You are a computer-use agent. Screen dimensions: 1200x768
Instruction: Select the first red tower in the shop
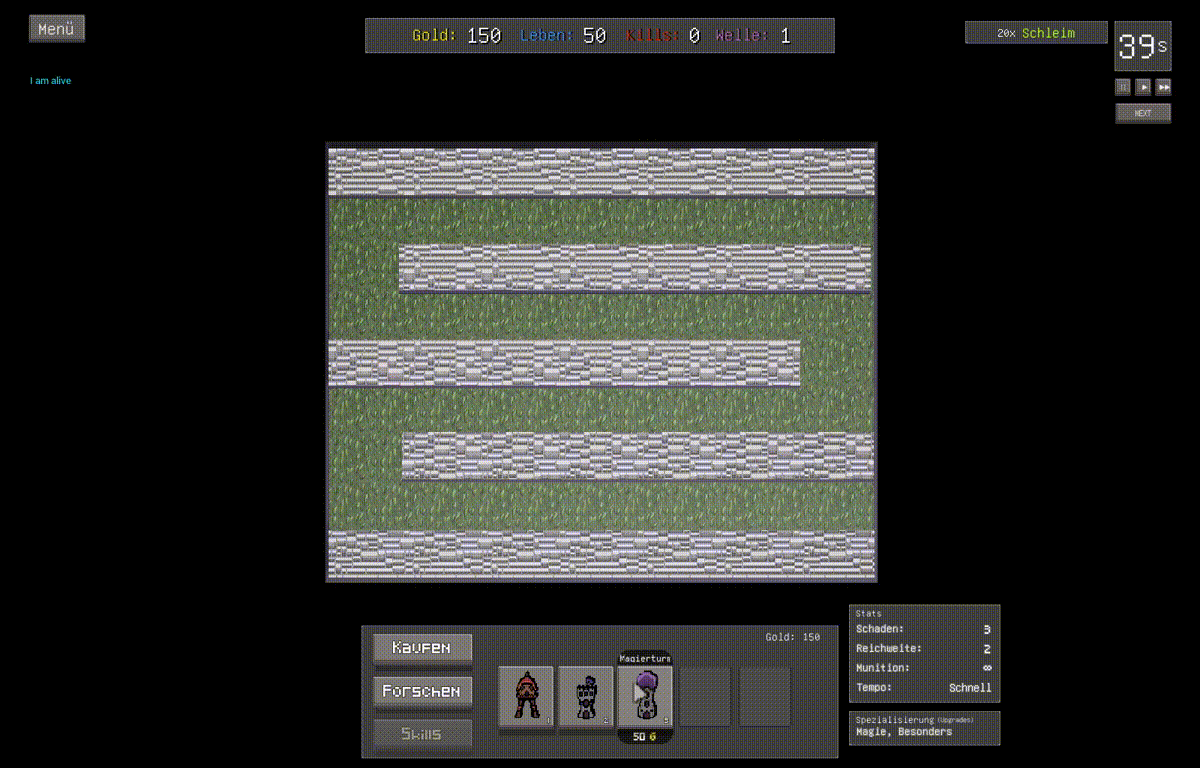click(526, 695)
